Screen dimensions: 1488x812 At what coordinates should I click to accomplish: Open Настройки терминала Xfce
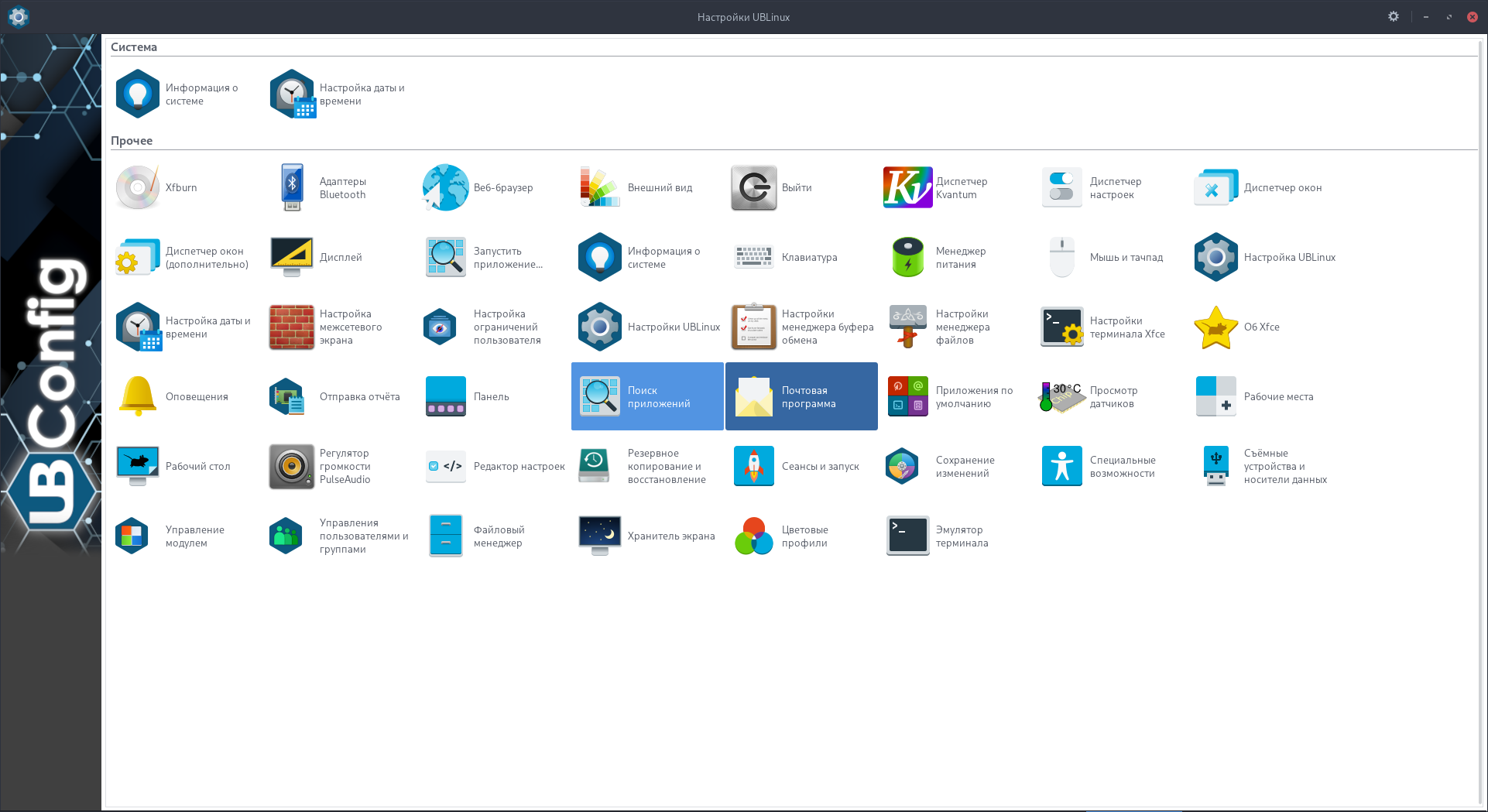click(x=1109, y=327)
